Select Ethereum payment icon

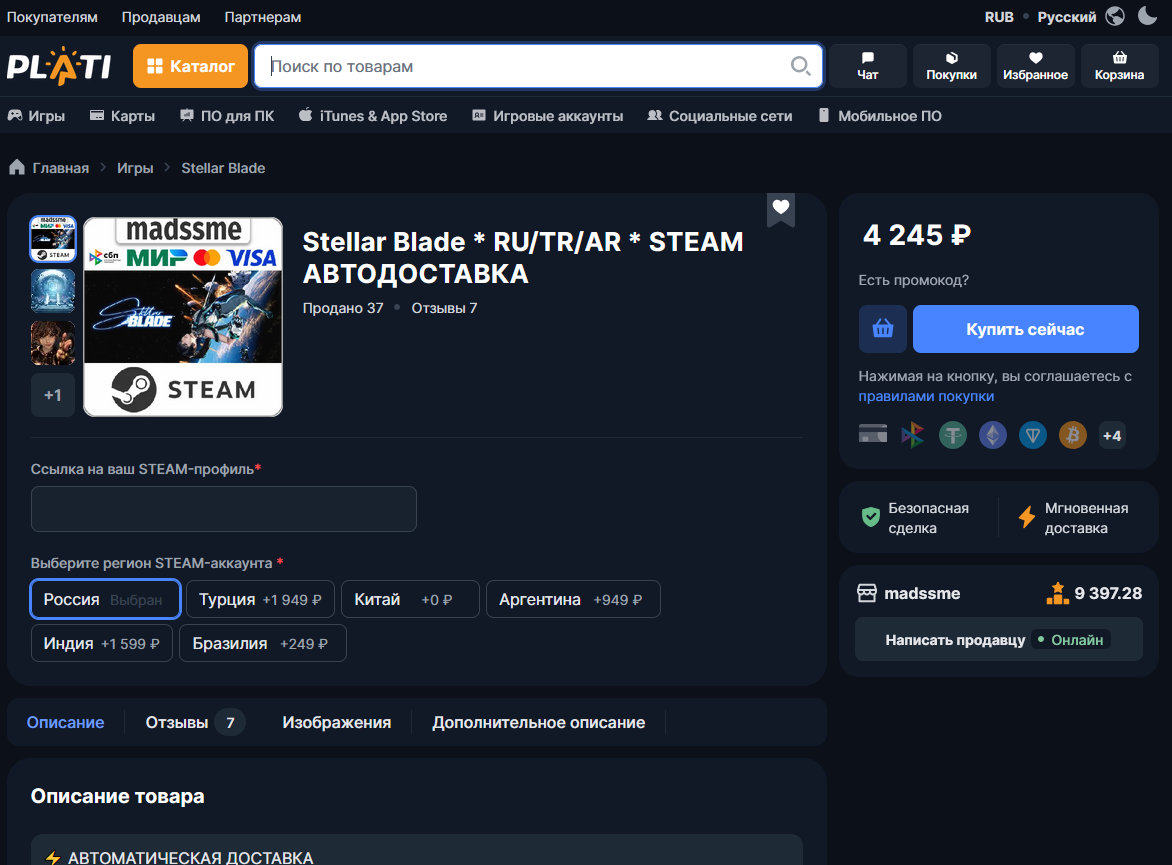coord(993,435)
